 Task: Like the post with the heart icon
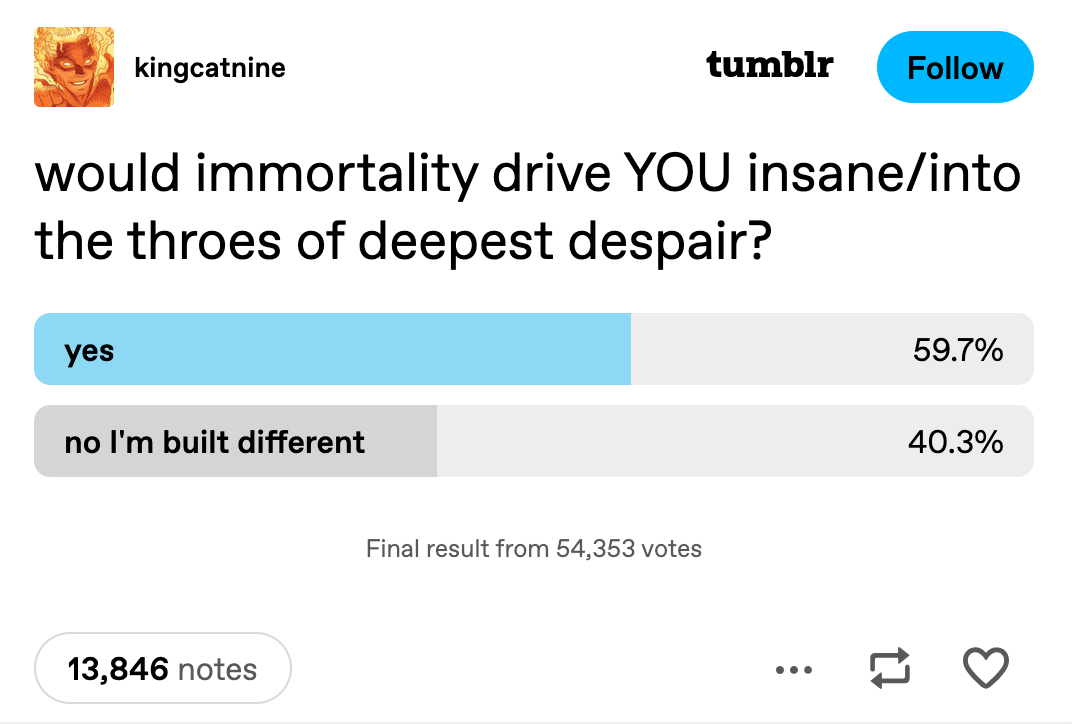tap(984, 667)
